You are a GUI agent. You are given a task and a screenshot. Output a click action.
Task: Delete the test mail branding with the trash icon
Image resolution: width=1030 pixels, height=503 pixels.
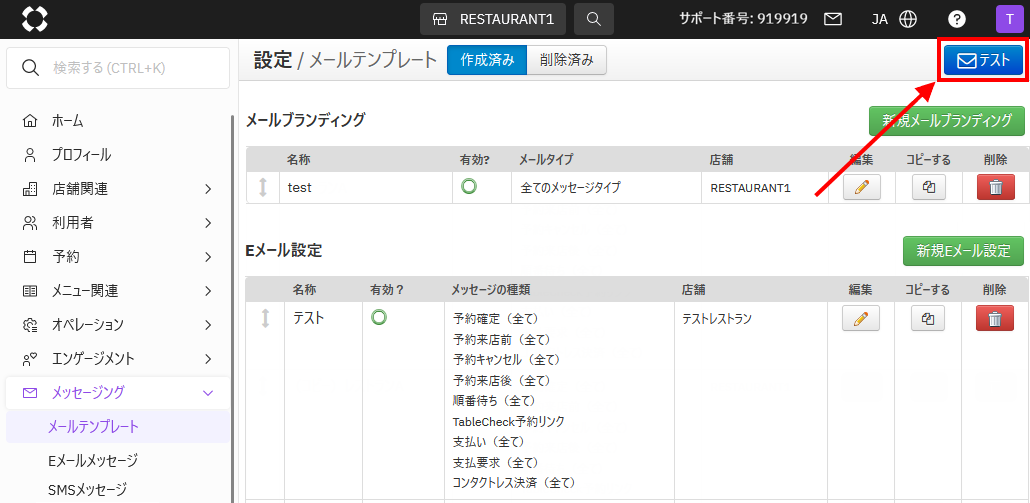tap(994, 187)
